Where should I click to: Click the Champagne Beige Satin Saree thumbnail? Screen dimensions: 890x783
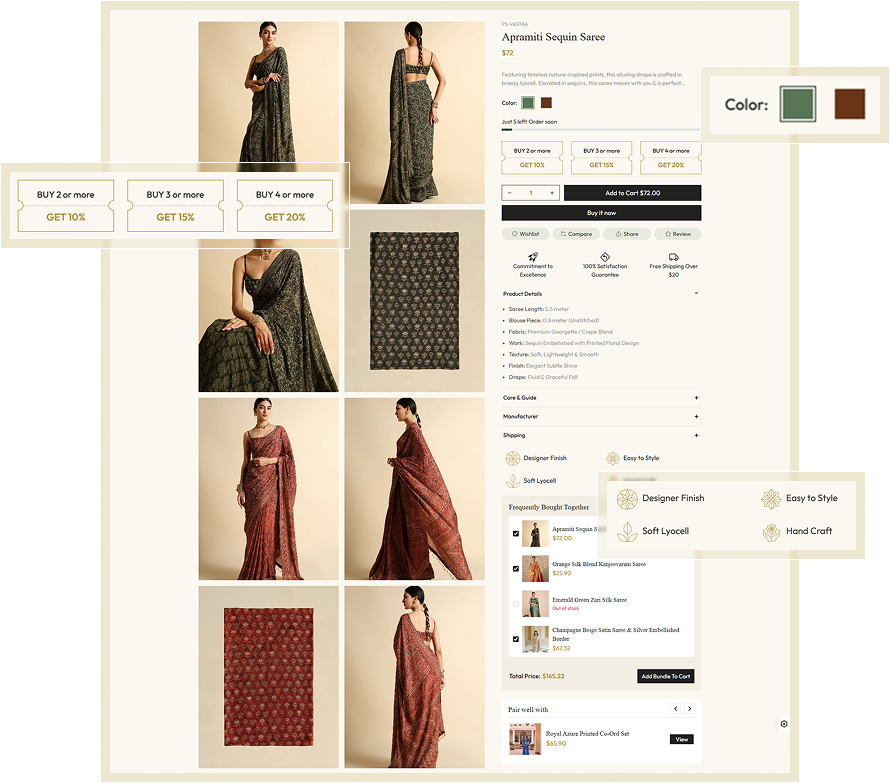click(x=535, y=639)
